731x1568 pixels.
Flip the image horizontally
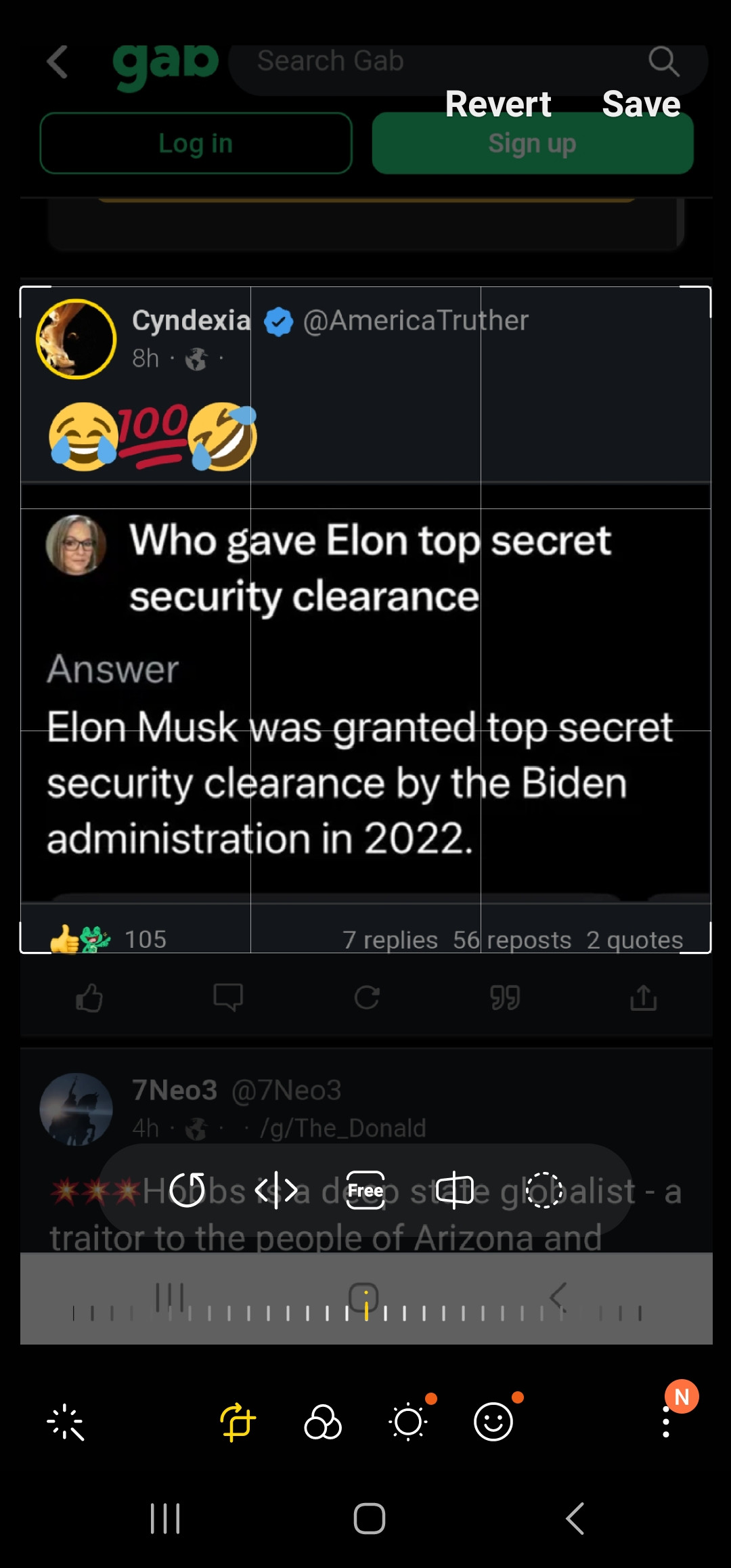pyautogui.click(x=276, y=1190)
